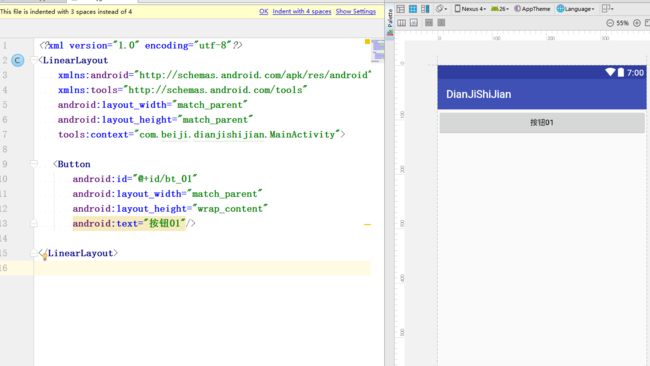Click the yellow warning indicator at editor top

click(367, 41)
